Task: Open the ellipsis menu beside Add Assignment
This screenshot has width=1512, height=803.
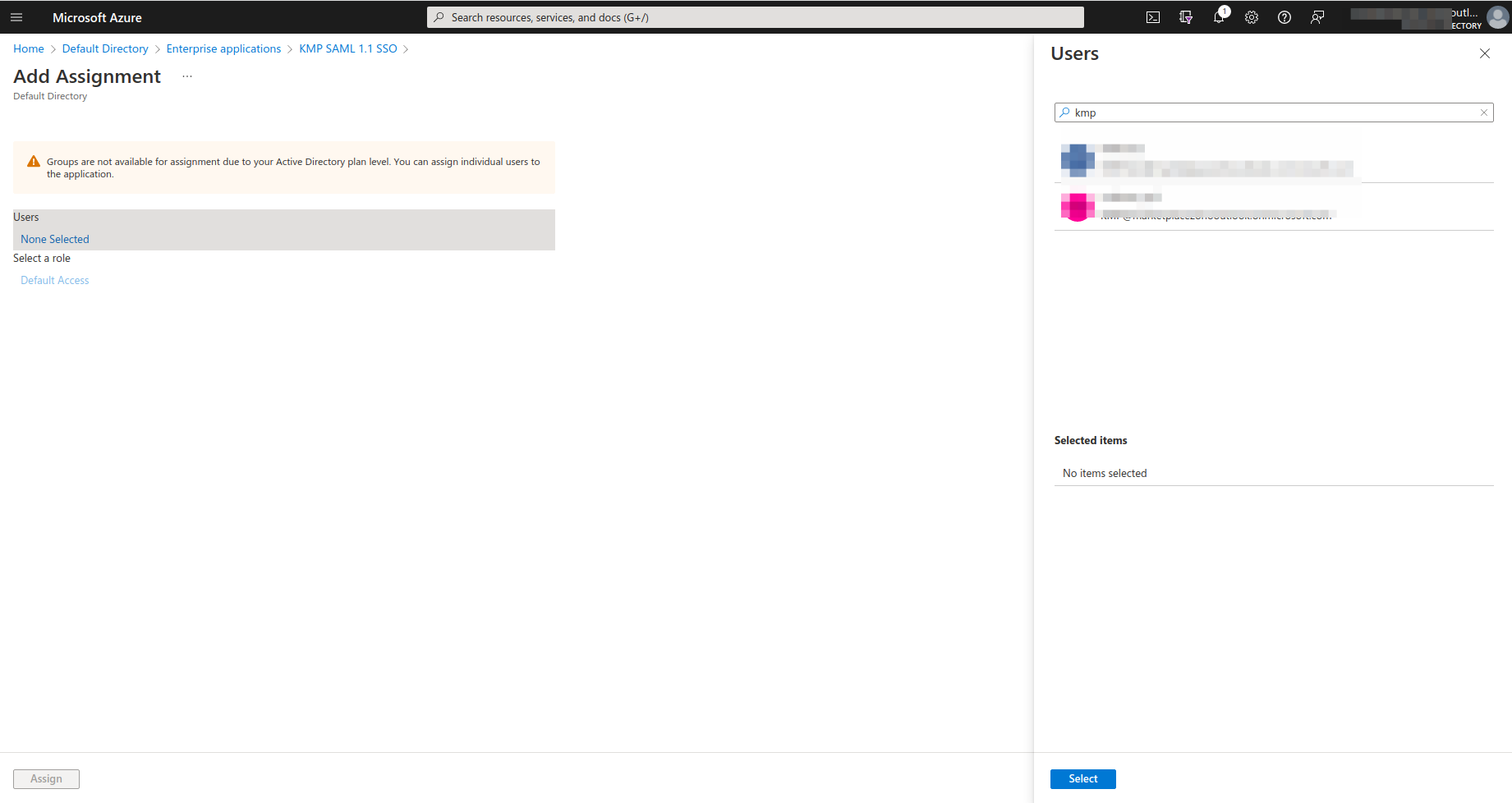Action: tap(187, 76)
